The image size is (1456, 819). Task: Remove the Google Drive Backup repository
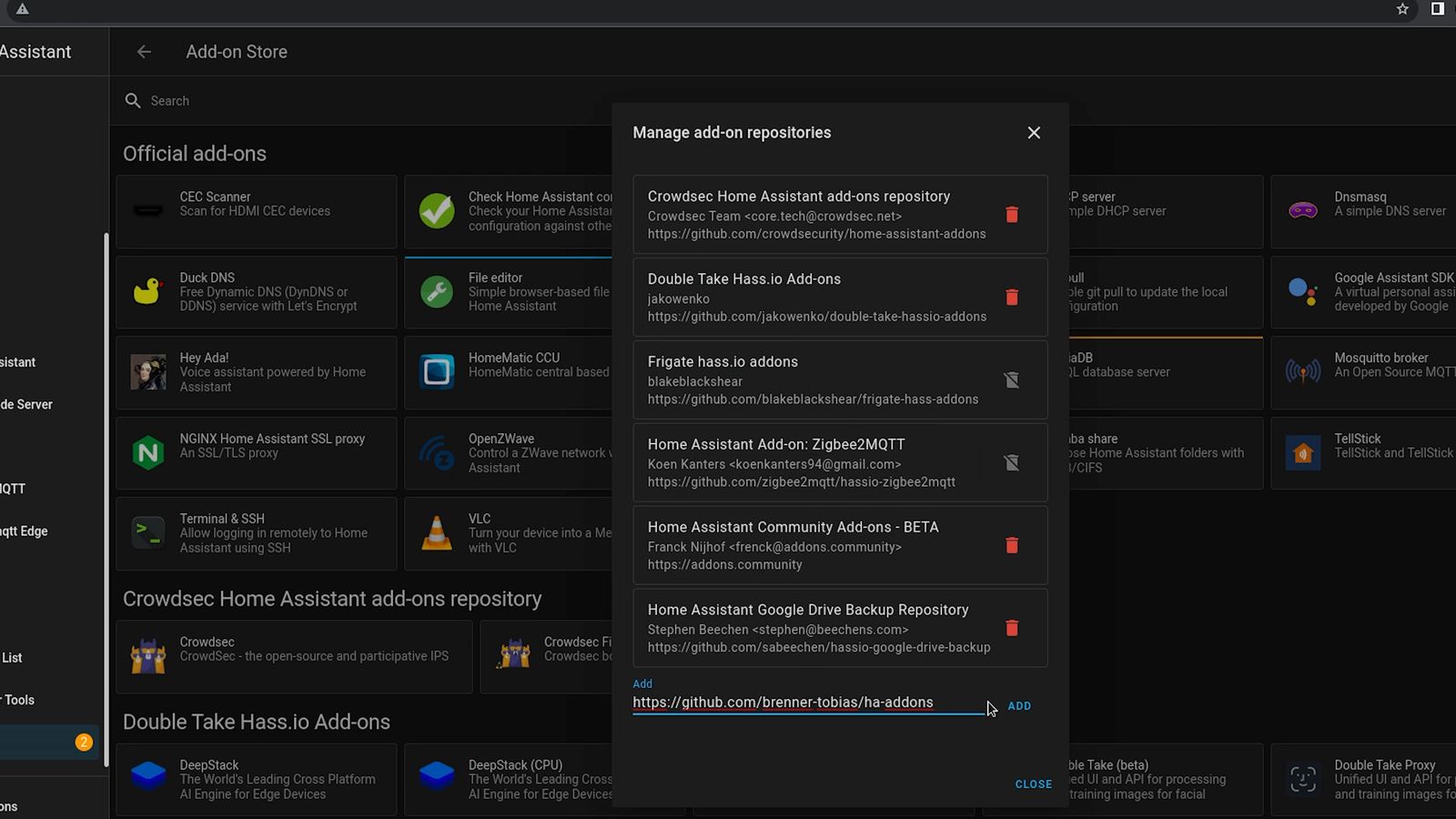pyautogui.click(x=1011, y=629)
